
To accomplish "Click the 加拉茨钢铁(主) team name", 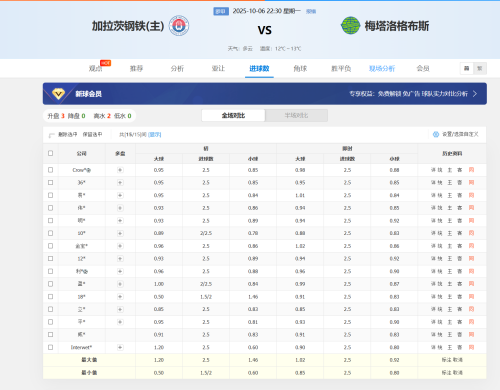I will pyautogui.click(x=128, y=26).
